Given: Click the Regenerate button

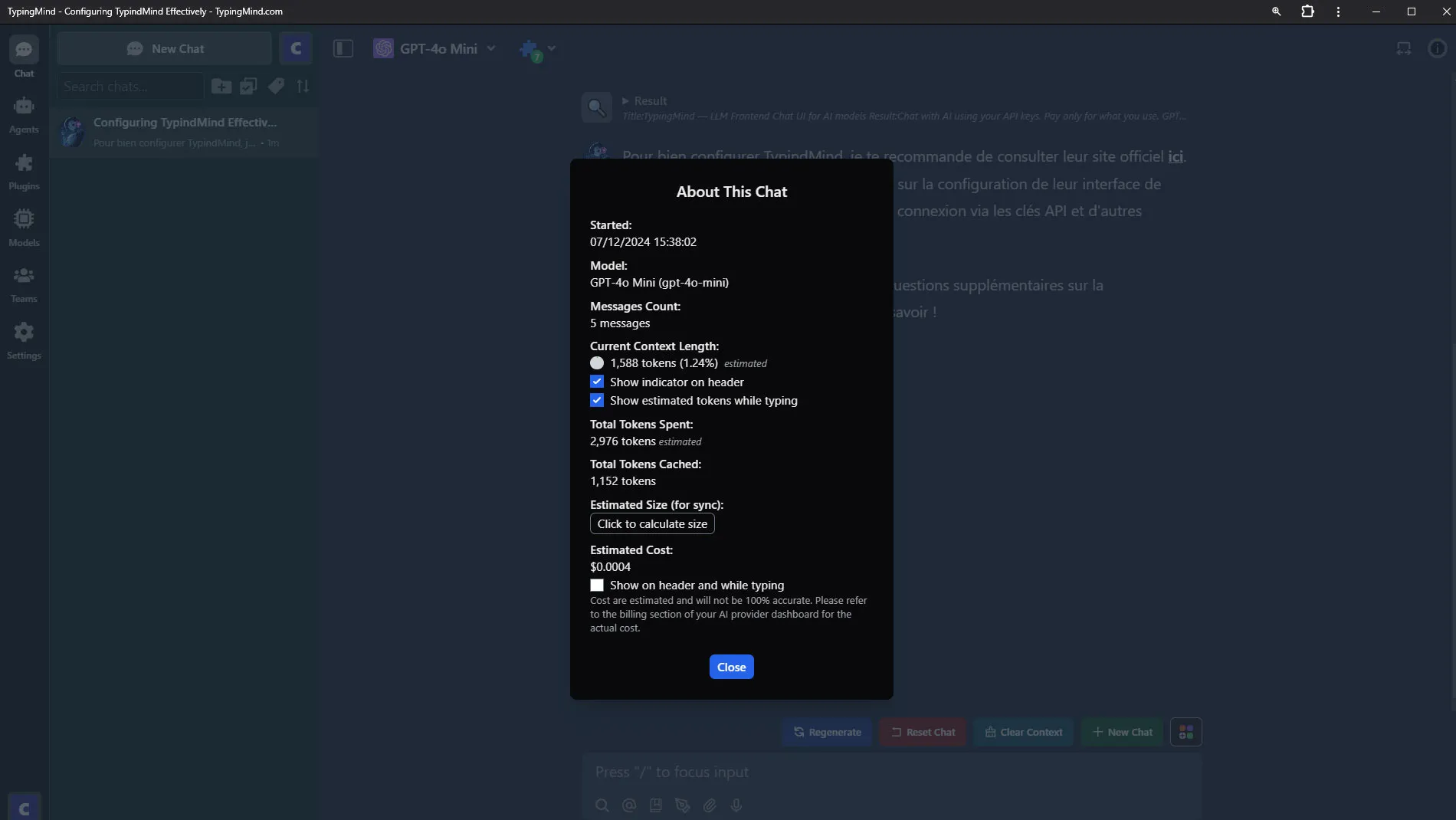Looking at the screenshot, I should pyautogui.click(x=827, y=732).
